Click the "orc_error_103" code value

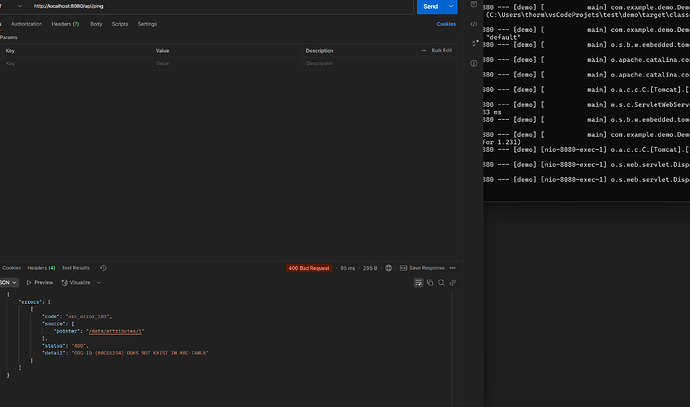(88, 316)
